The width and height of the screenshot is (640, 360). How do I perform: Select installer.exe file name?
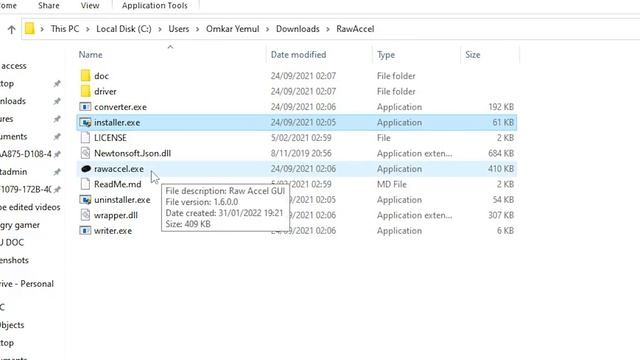pos(117,122)
